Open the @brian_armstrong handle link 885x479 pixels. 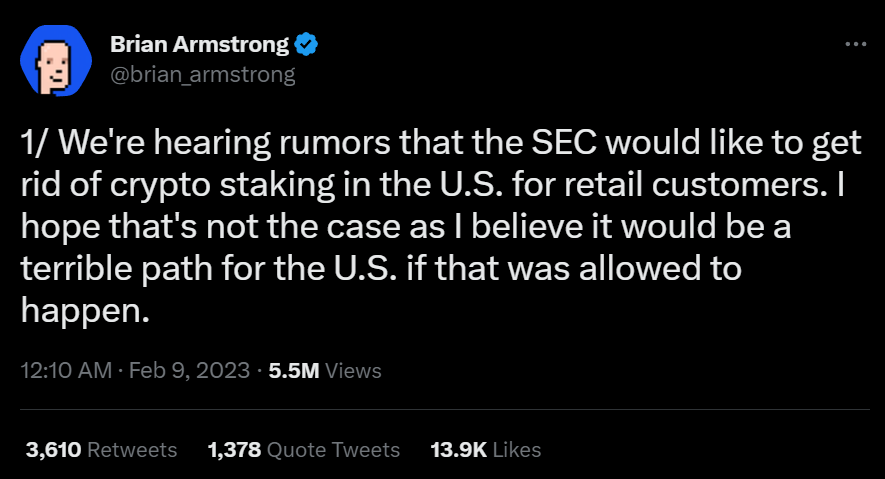(203, 74)
